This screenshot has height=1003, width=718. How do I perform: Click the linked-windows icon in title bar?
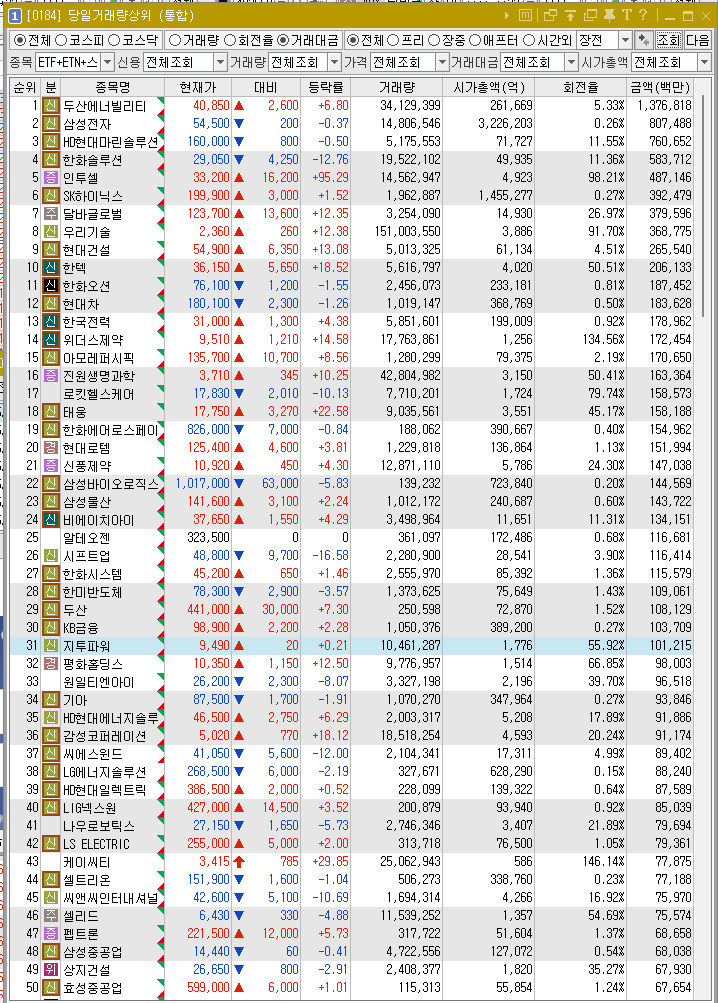(550, 15)
